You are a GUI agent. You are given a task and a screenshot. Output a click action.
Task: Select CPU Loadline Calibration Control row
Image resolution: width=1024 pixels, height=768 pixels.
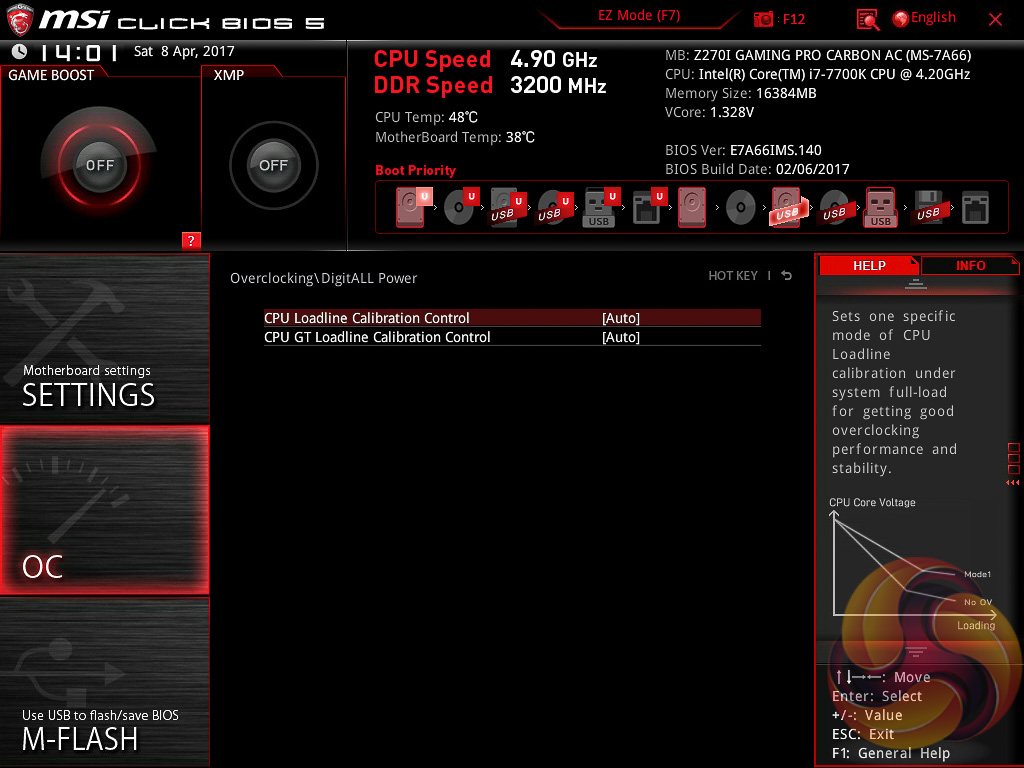pyautogui.click(x=512, y=318)
